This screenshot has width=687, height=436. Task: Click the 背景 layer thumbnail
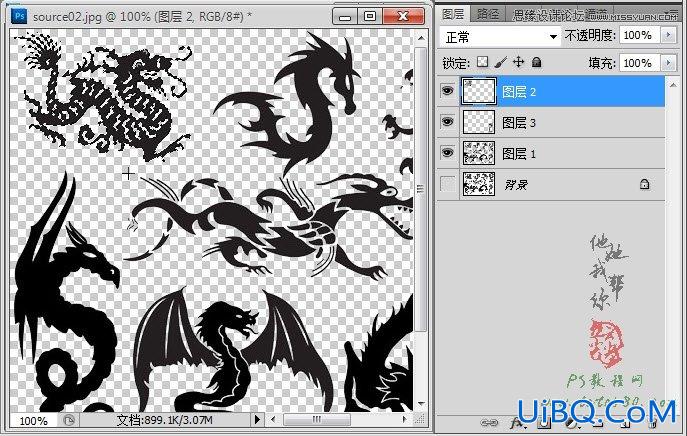click(x=479, y=184)
